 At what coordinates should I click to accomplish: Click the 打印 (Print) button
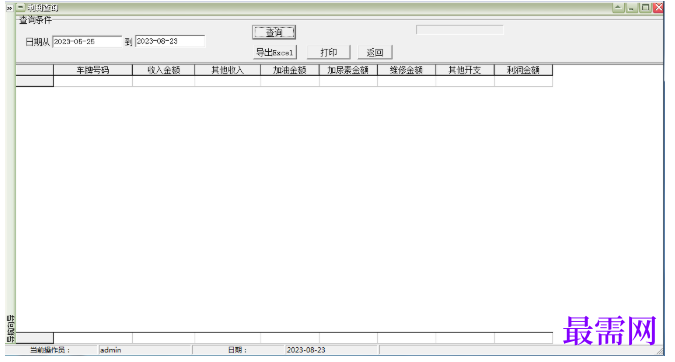[328, 53]
